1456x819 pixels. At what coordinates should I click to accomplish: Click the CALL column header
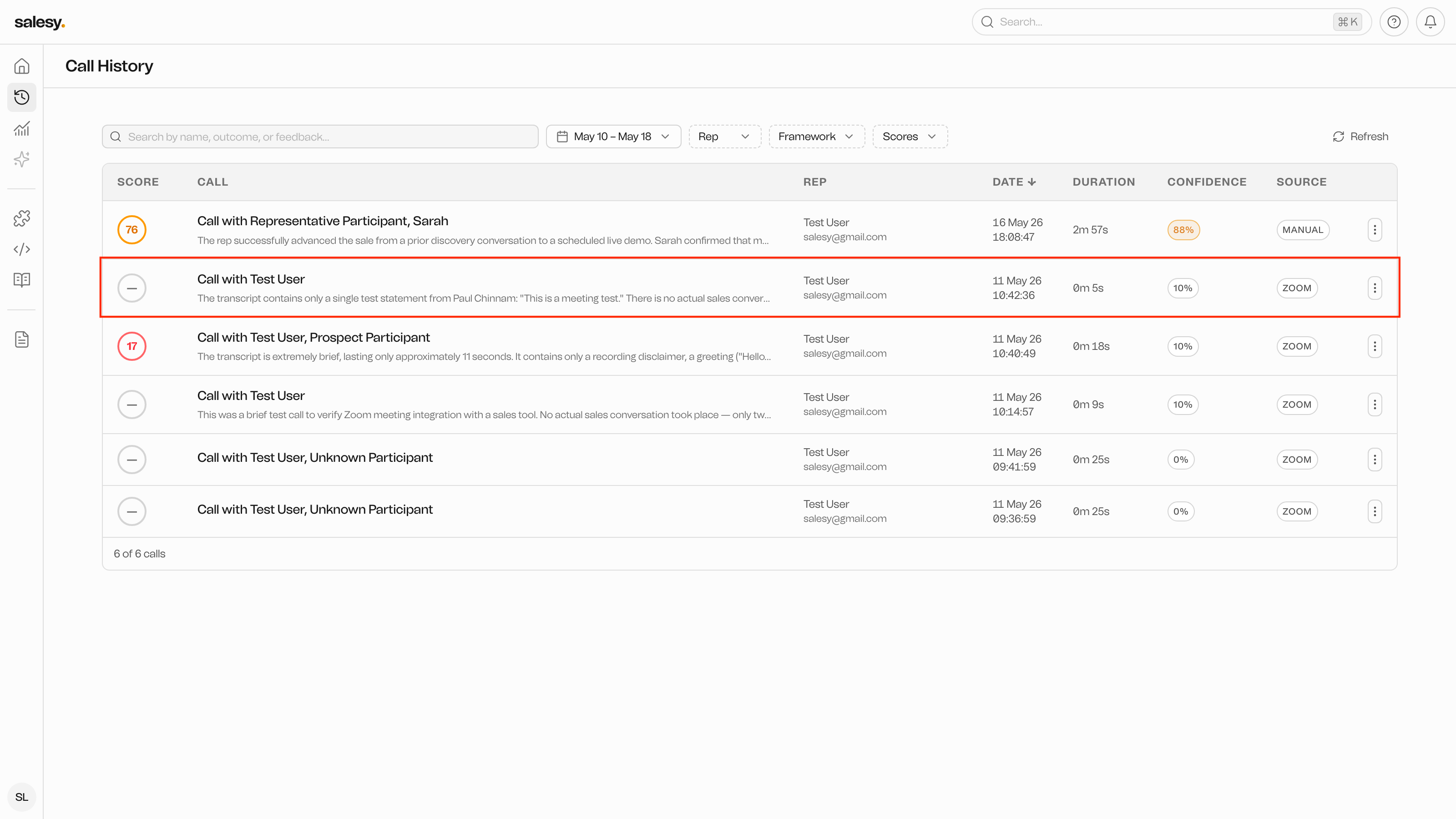[x=212, y=182]
